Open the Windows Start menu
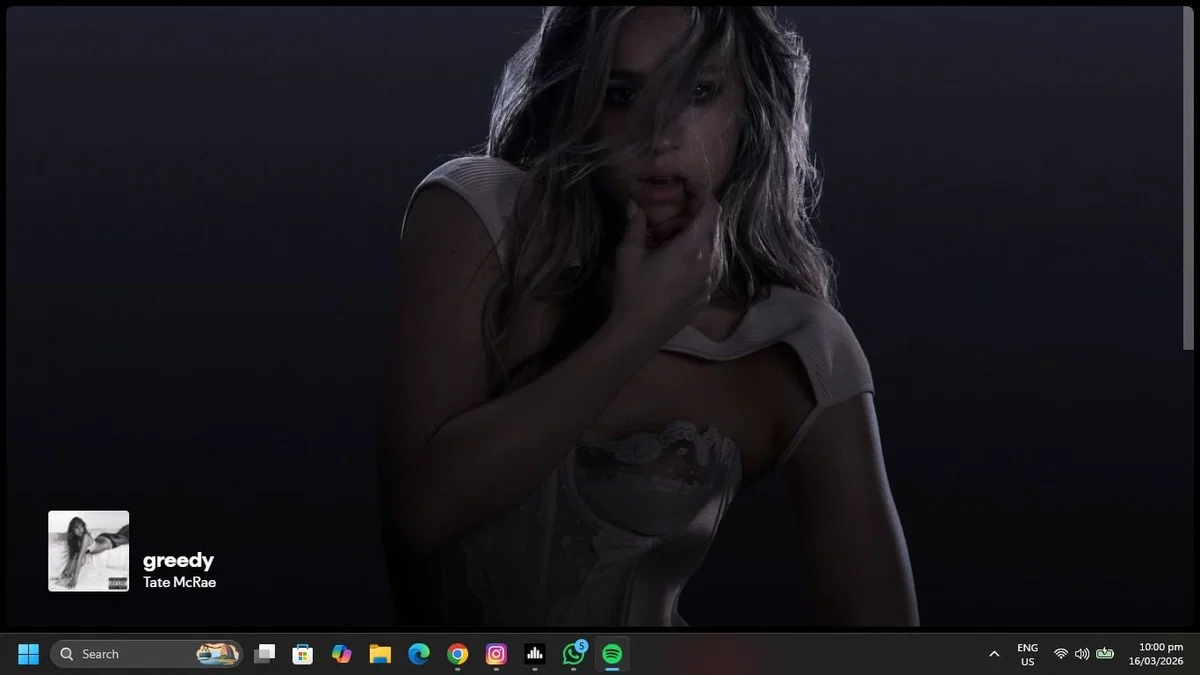Viewport: 1200px width, 675px height. tap(28, 654)
